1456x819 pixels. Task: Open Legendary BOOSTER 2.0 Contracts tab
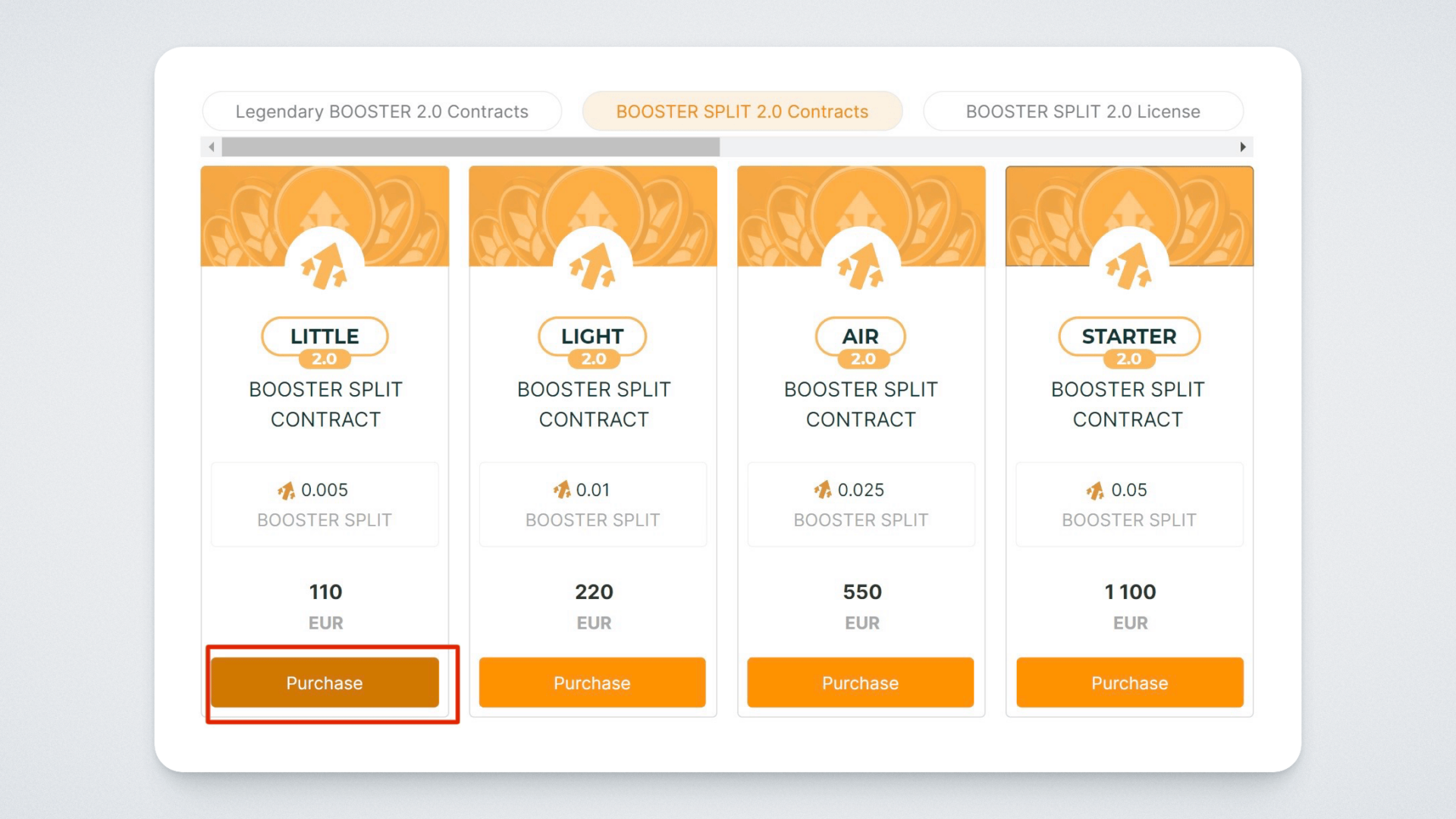point(381,111)
